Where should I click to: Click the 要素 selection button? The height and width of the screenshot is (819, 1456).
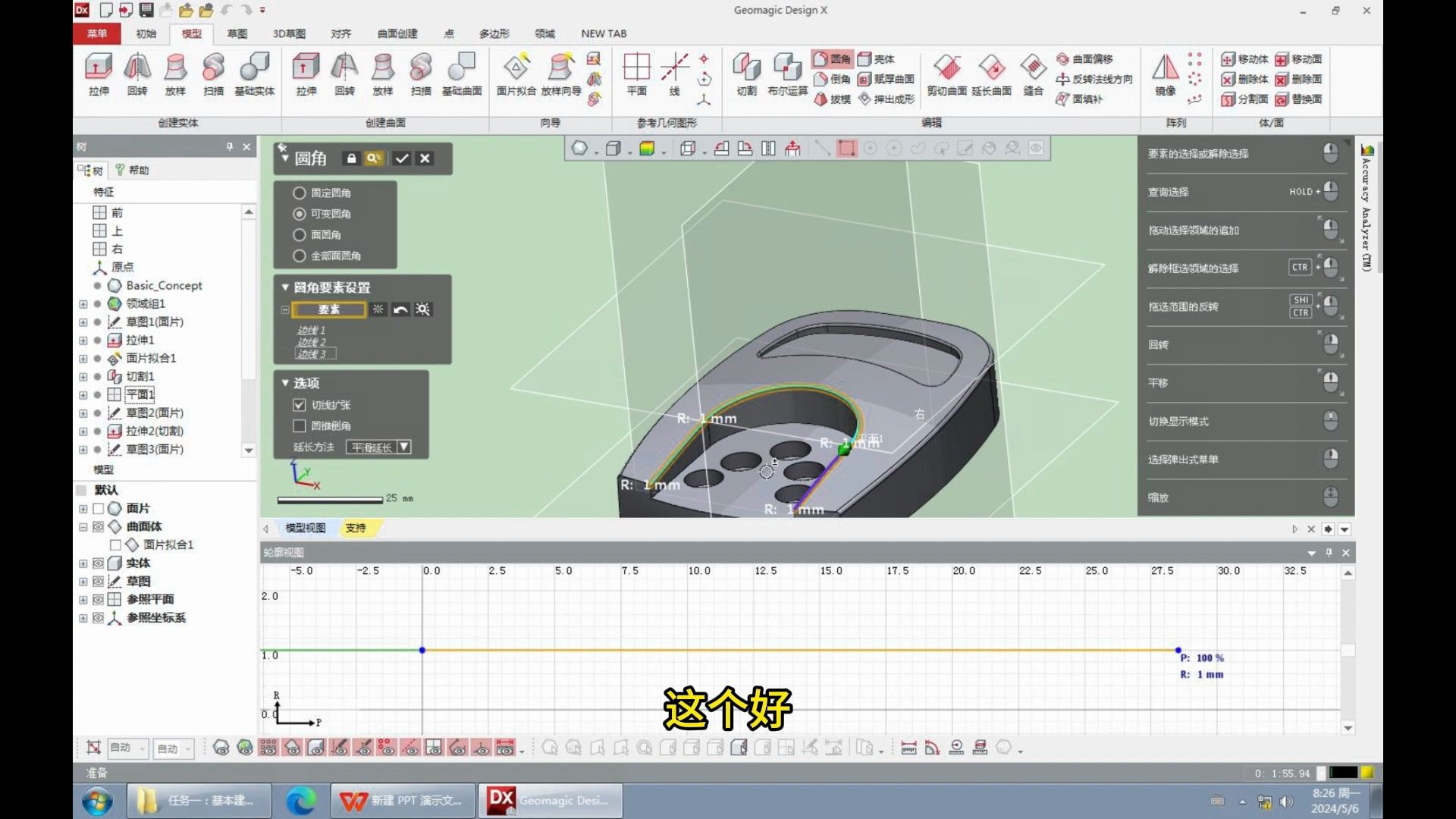coord(328,309)
